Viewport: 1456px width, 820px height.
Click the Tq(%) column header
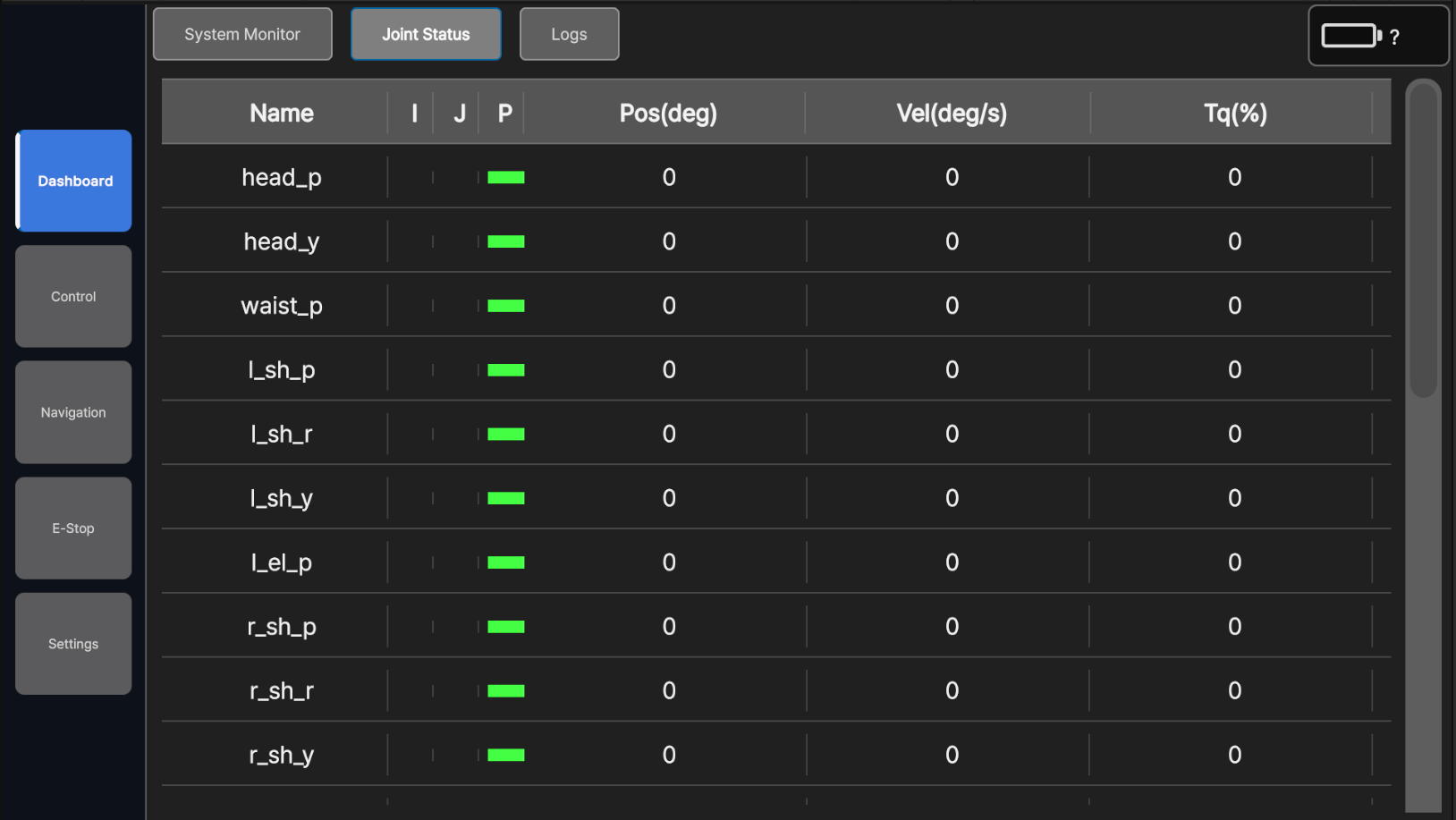pos(1234,114)
